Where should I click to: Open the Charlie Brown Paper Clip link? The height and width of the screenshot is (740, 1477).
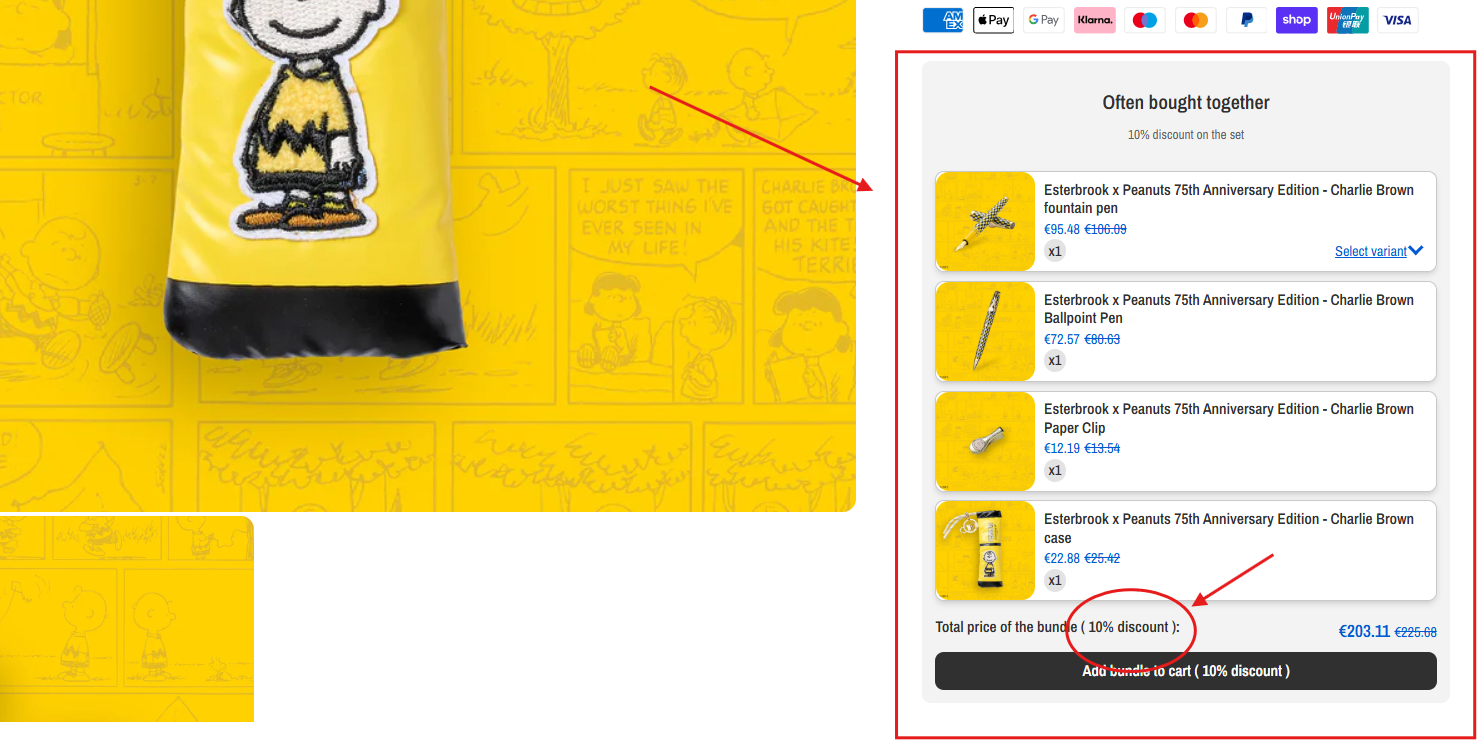1228,418
